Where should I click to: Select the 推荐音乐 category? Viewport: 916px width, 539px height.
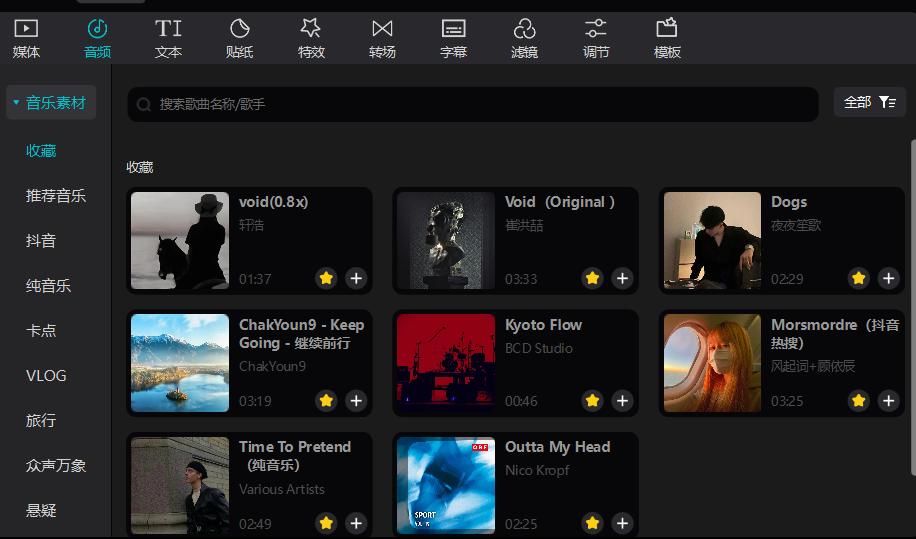pyautogui.click(x=56, y=196)
